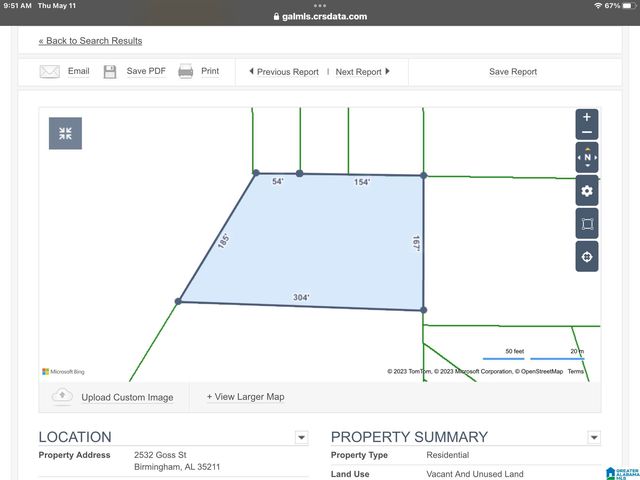Zoom out on the parcel map
The image size is (640, 480).
(587, 133)
